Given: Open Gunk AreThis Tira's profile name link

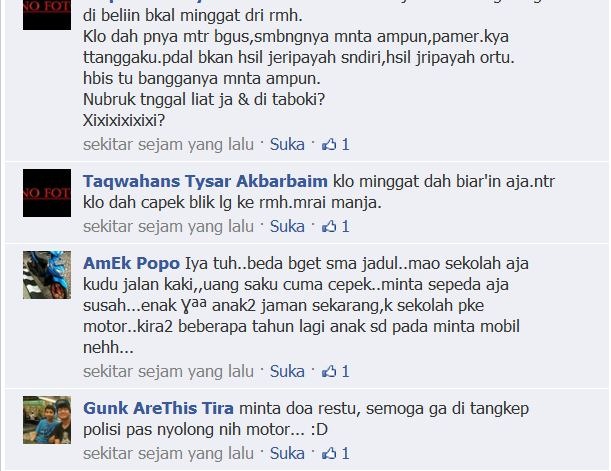Looking at the screenshot, I should point(158,408).
